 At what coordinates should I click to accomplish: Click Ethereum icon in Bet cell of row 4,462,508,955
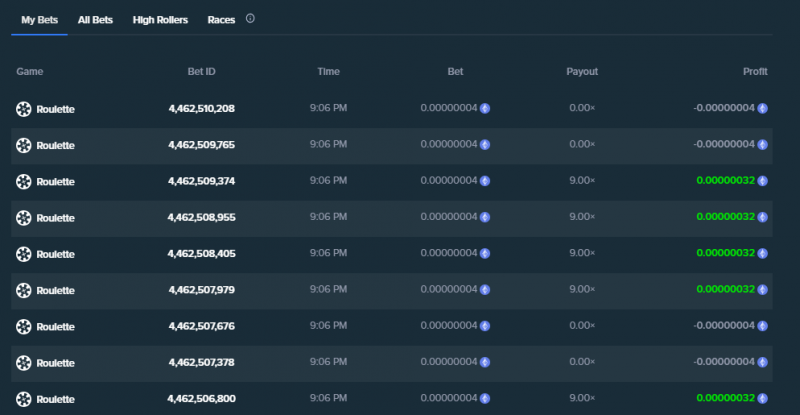(x=485, y=217)
